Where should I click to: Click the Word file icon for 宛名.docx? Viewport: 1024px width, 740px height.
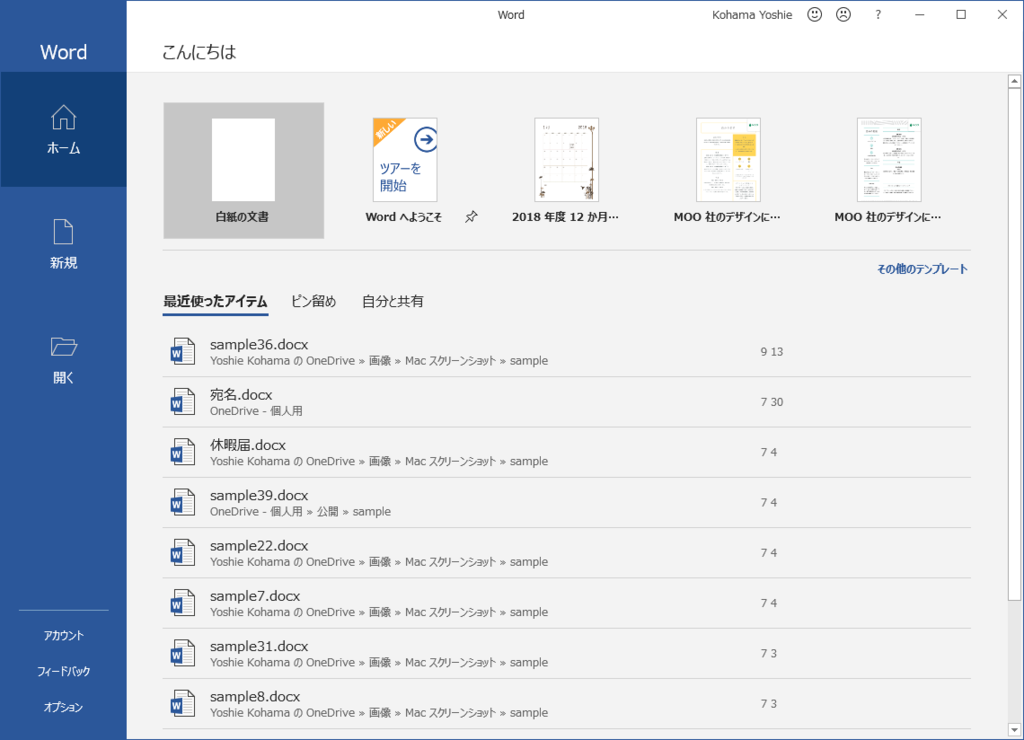click(x=183, y=402)
